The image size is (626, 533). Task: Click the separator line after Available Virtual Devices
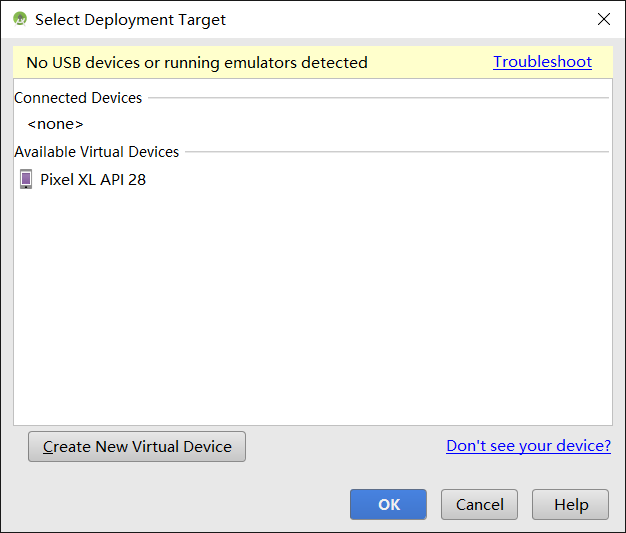click(x=396, y=152)
